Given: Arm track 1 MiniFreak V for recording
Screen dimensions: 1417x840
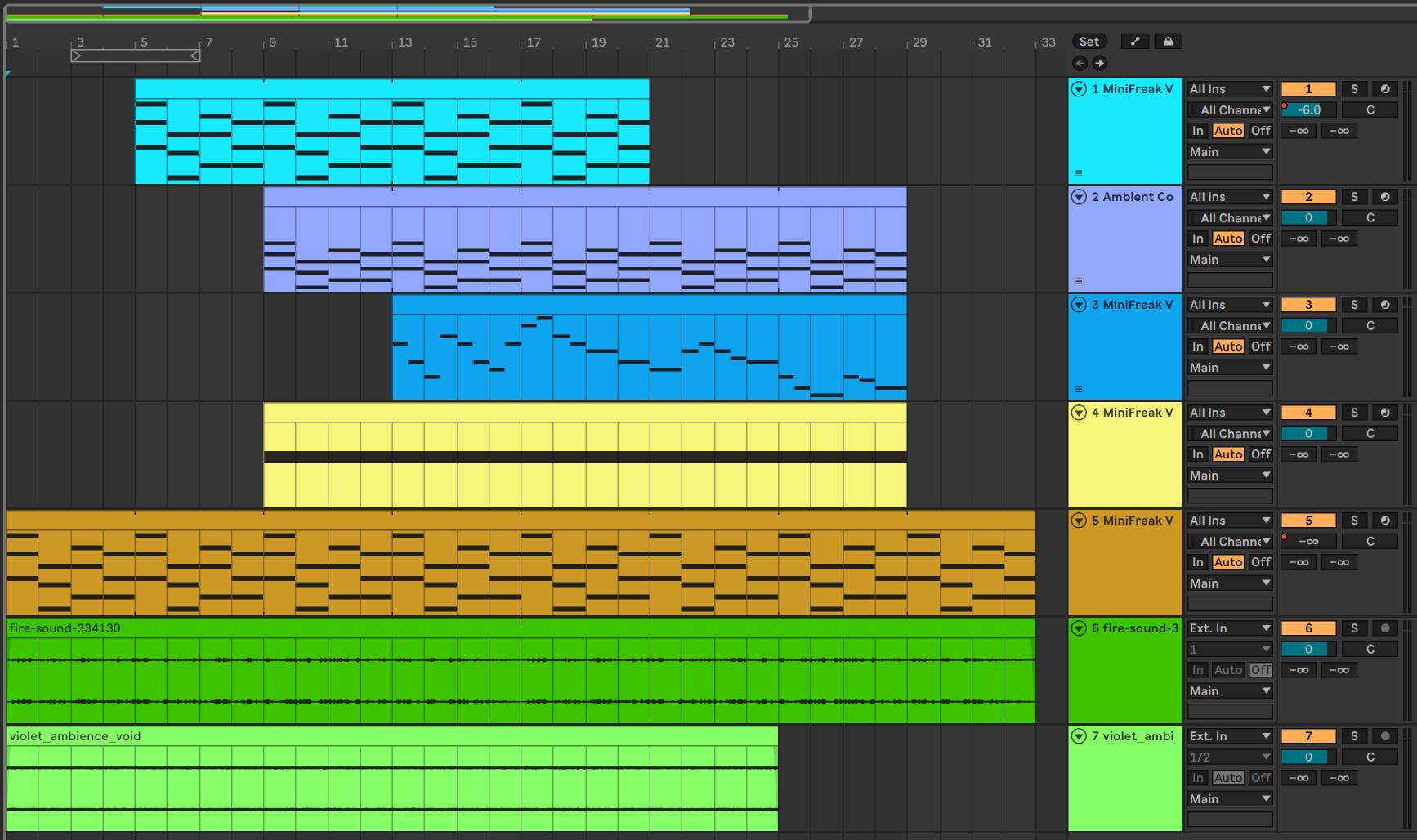Looking at the screenshot, I should coord(1385,89).
